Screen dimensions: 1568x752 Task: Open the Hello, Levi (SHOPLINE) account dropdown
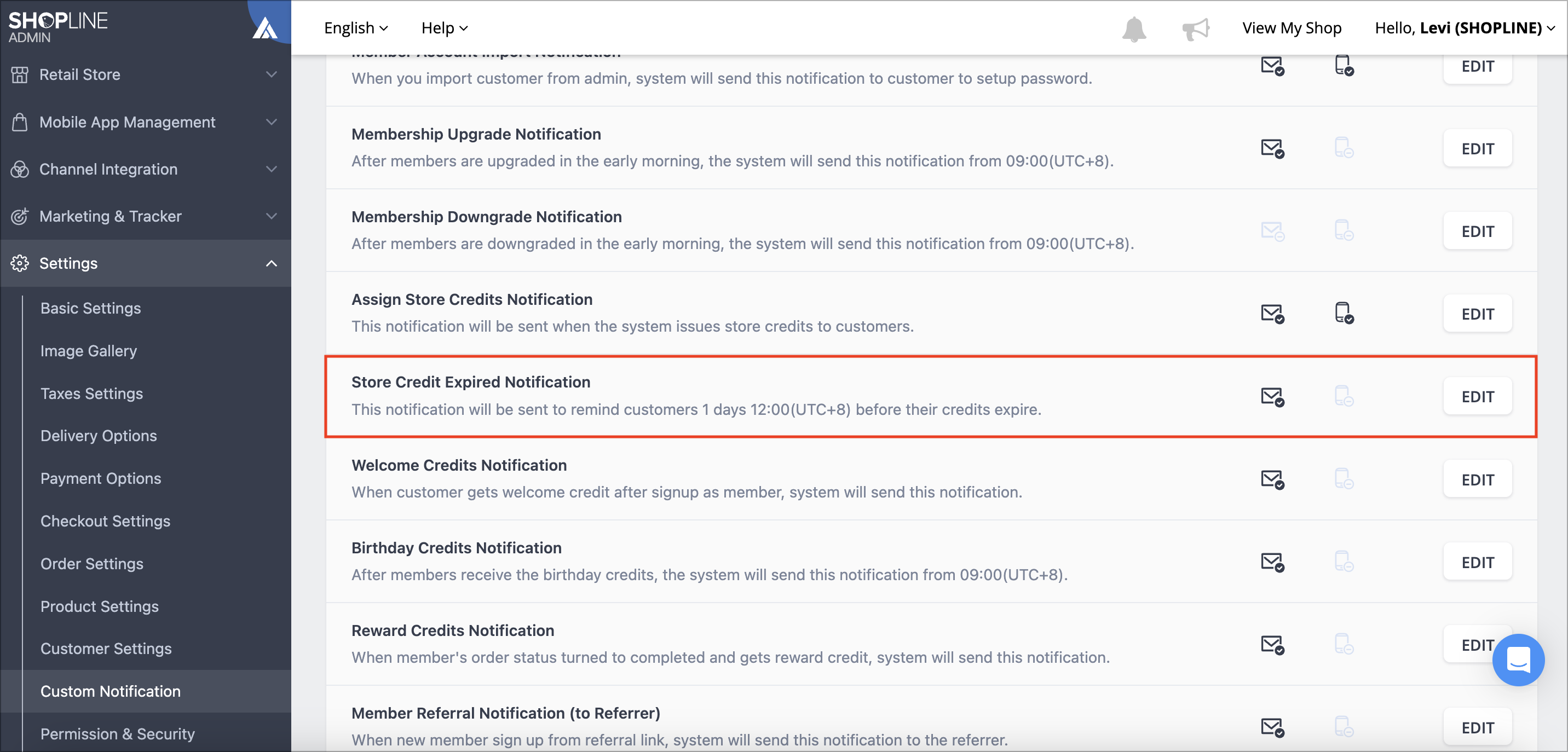(1465, 28)
